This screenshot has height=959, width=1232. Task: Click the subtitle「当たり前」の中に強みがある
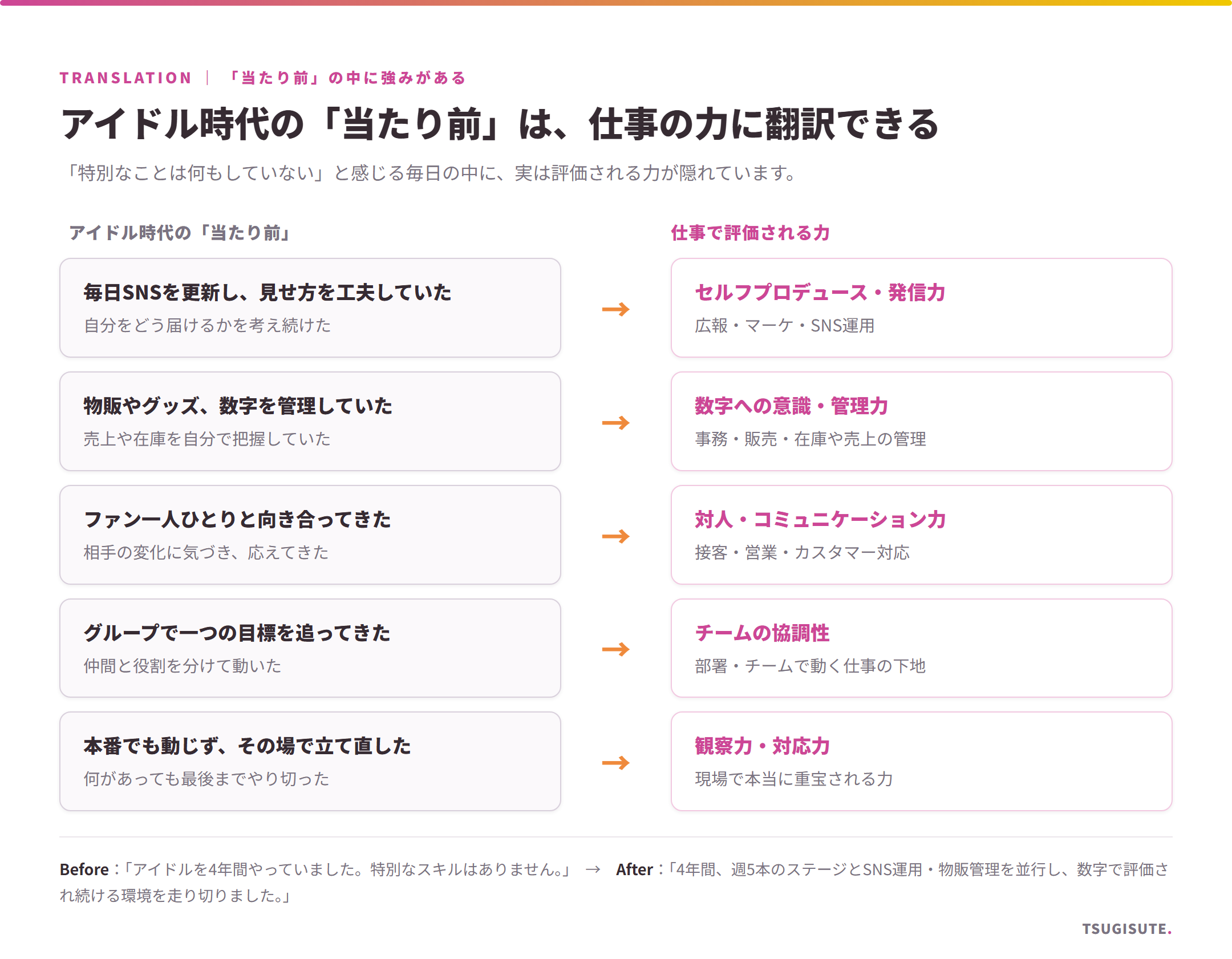pyautogui.click(x=346, y=78)
